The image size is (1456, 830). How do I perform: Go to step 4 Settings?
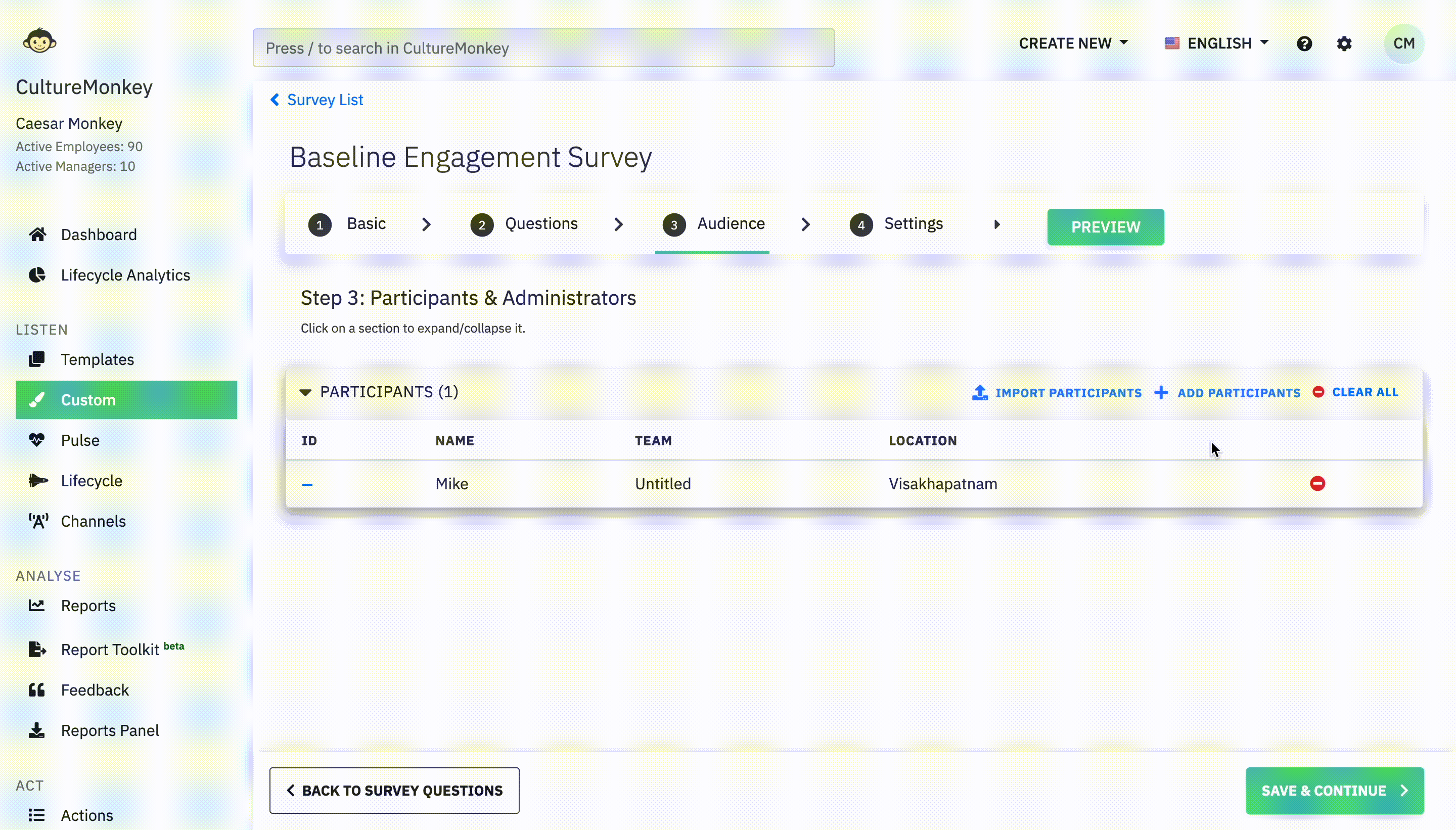[896, 224]
